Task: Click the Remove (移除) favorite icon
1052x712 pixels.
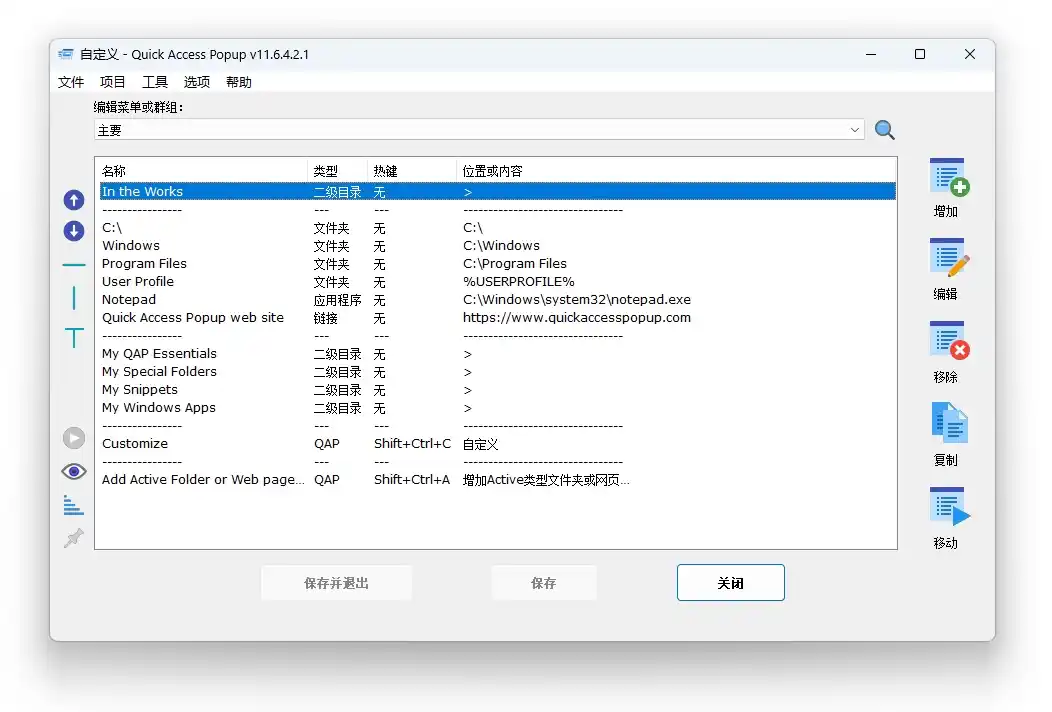Action: tap(948, 341)
